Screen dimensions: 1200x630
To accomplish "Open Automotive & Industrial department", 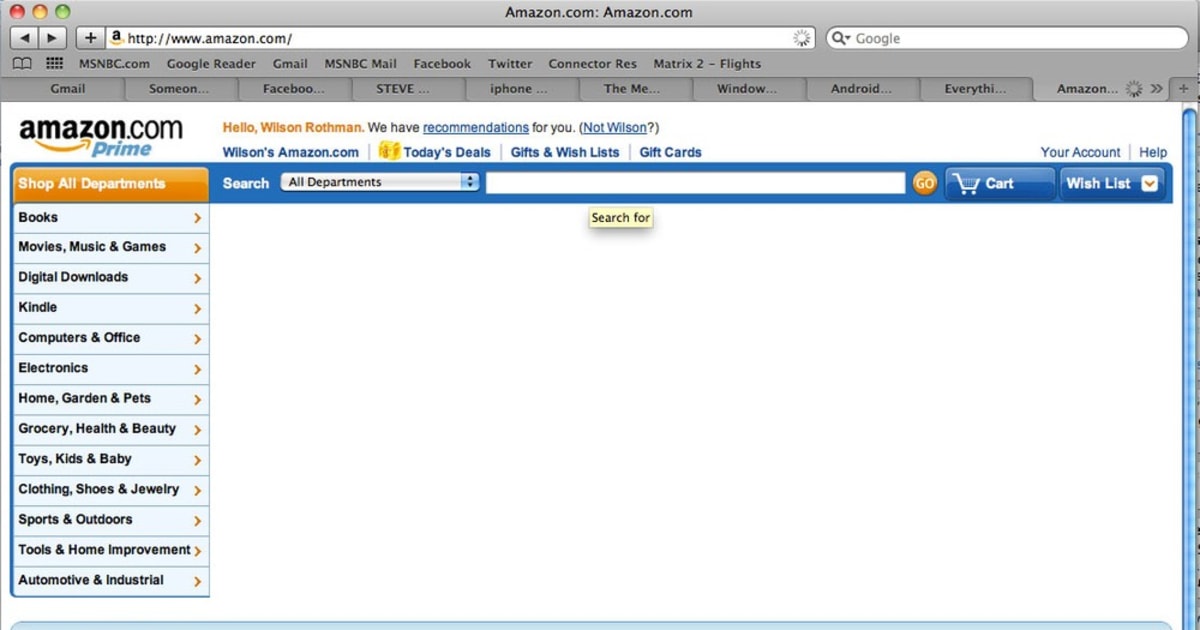I will [x=110, y=580].
